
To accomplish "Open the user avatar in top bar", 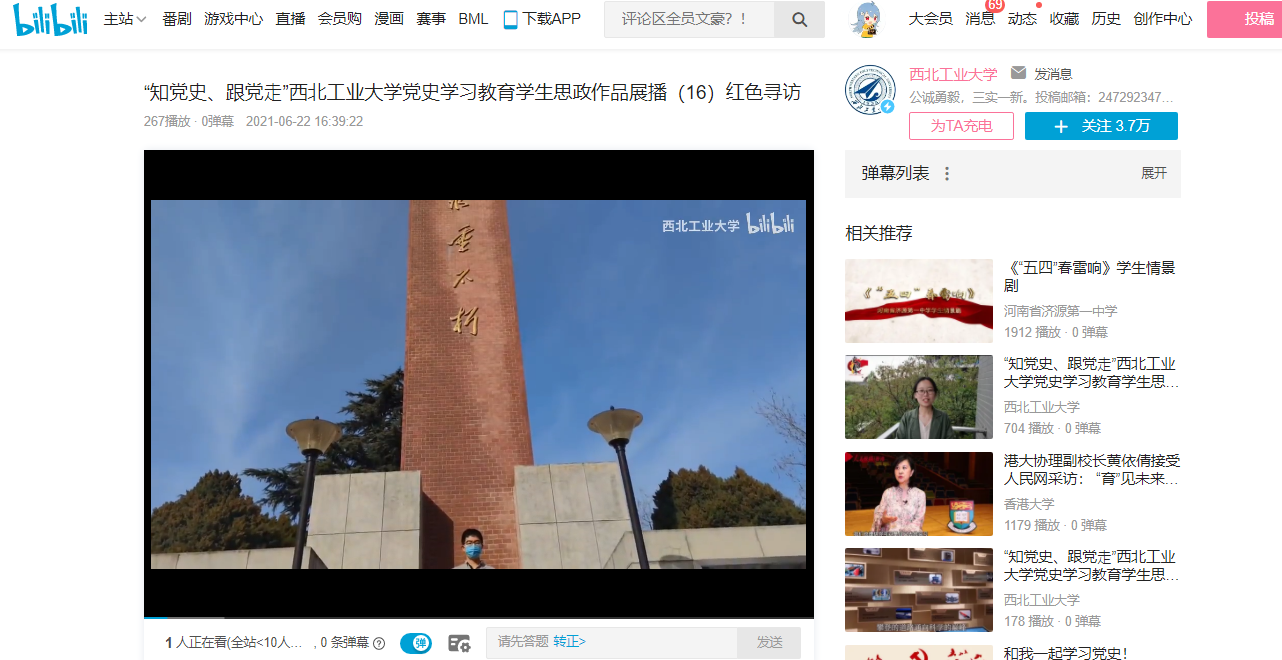I will tap(871, 20).
